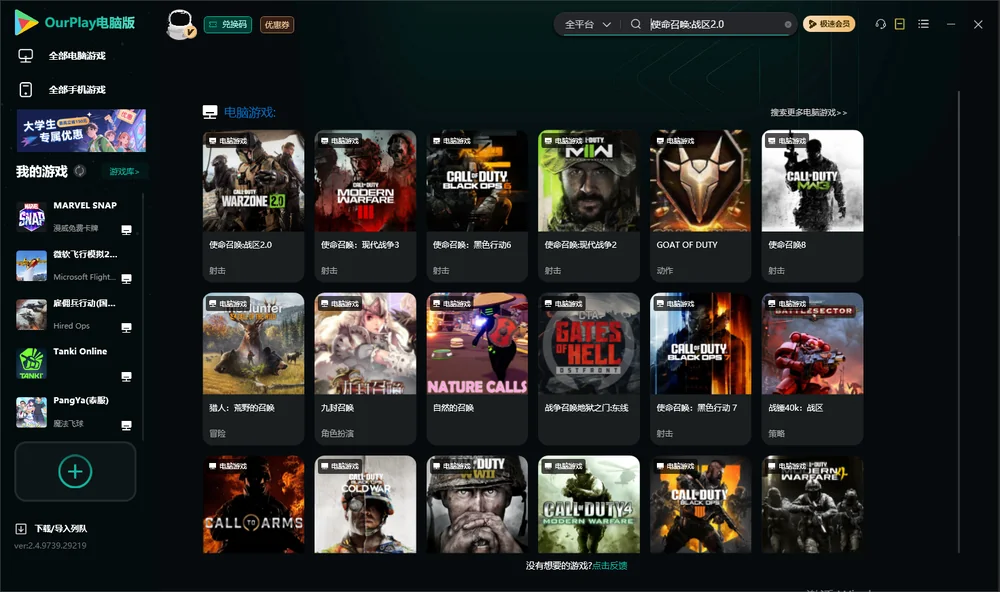Open the 九封召唤 game card

tap(365, 368)
